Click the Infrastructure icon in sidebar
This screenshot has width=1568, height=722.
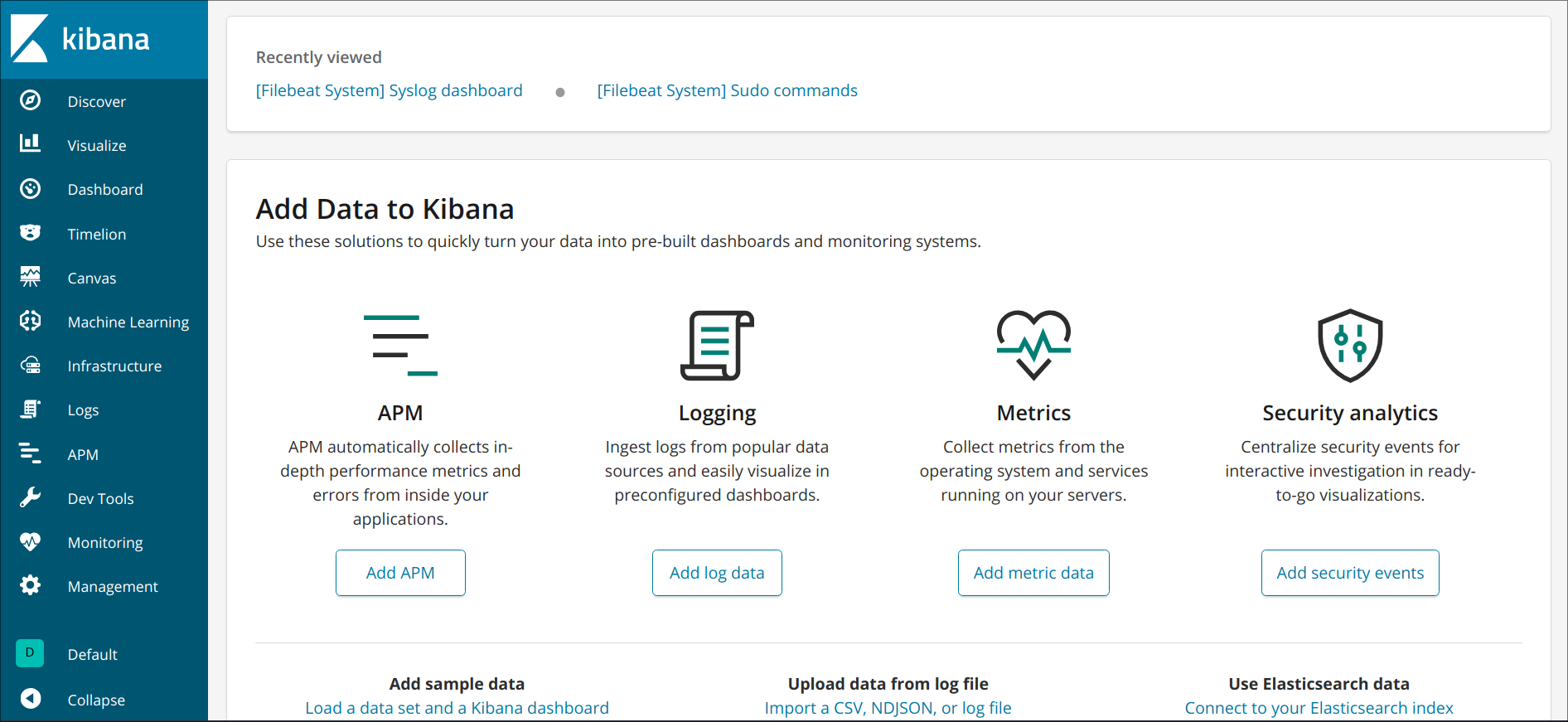(30, 365)
